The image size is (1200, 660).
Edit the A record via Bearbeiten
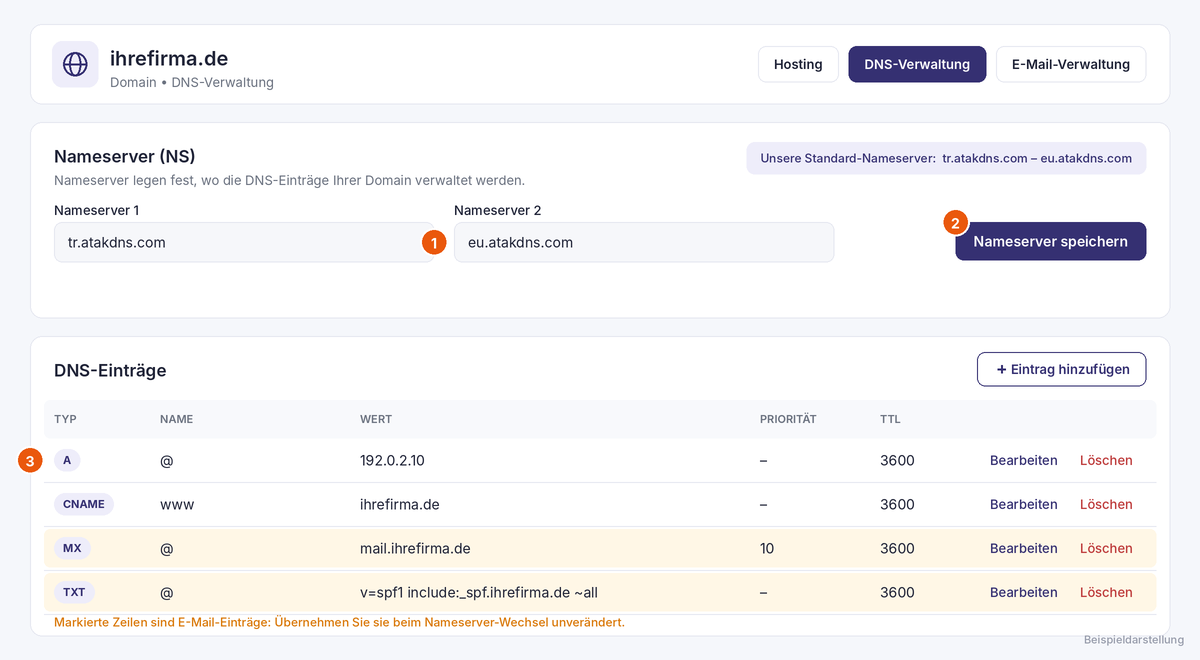pos(1023,460)
